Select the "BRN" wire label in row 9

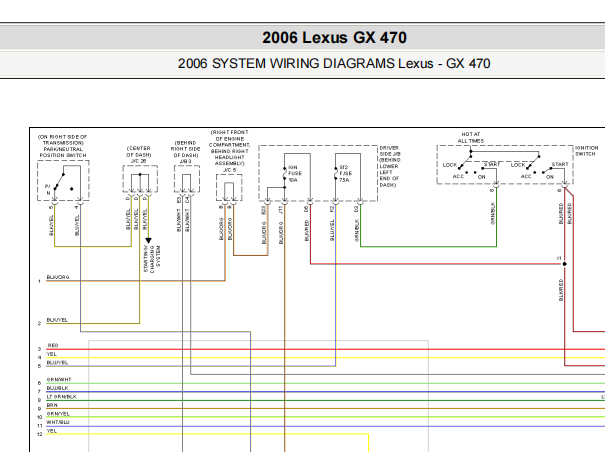click(52, 405)
